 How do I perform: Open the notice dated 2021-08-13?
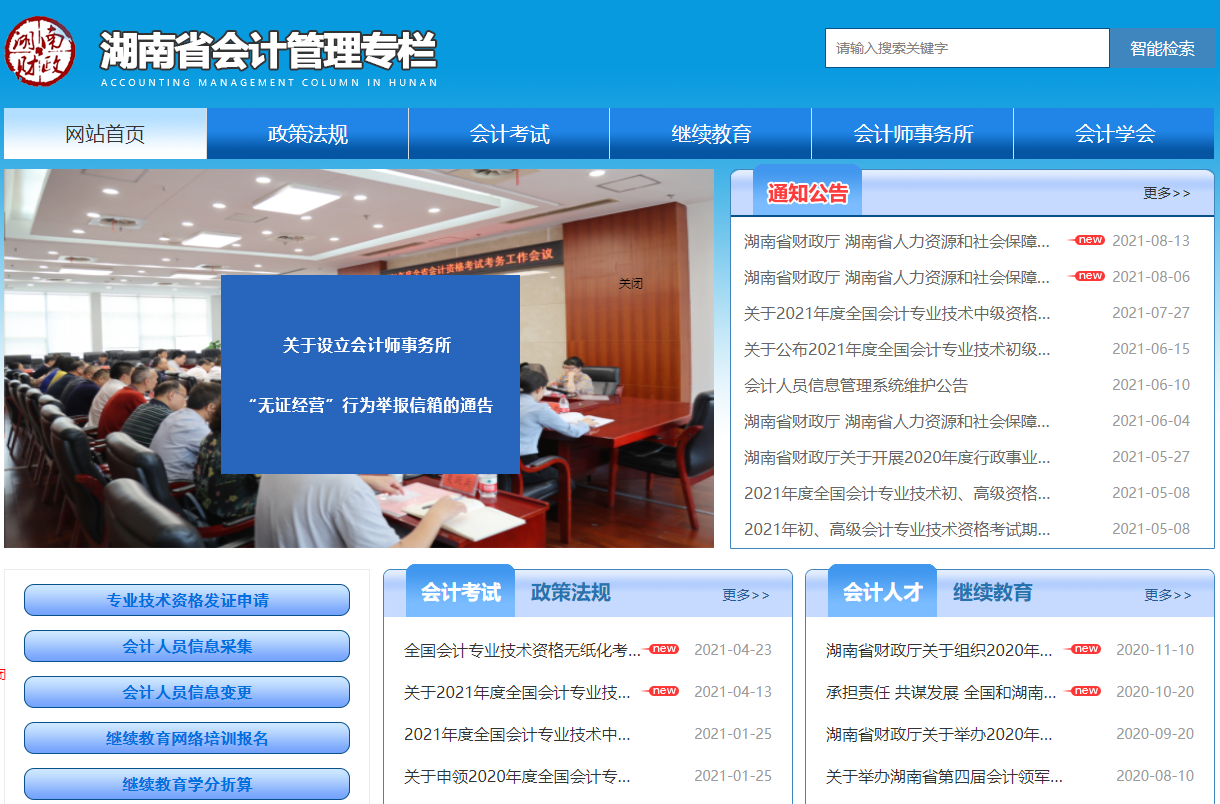tap(897, 241)
